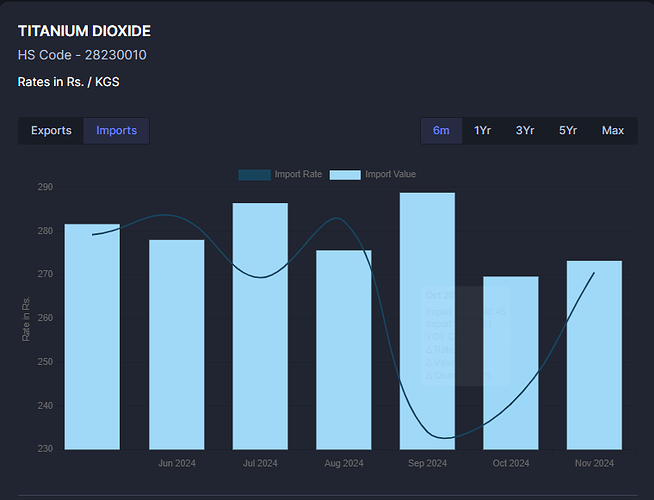Click the Import Rate line's lowest point

point(446,438)
